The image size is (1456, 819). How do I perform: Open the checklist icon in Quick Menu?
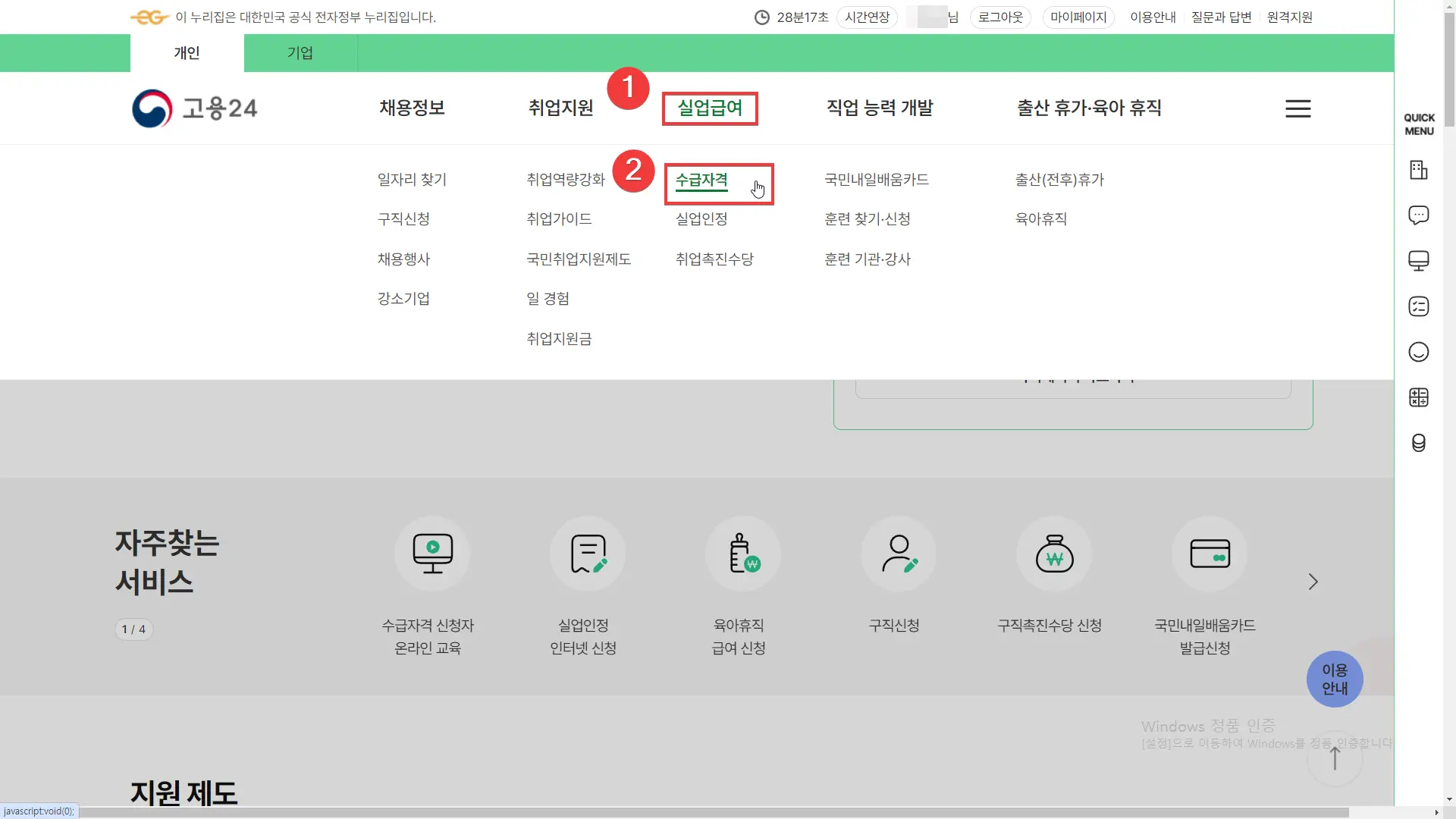click(1418, 306)
